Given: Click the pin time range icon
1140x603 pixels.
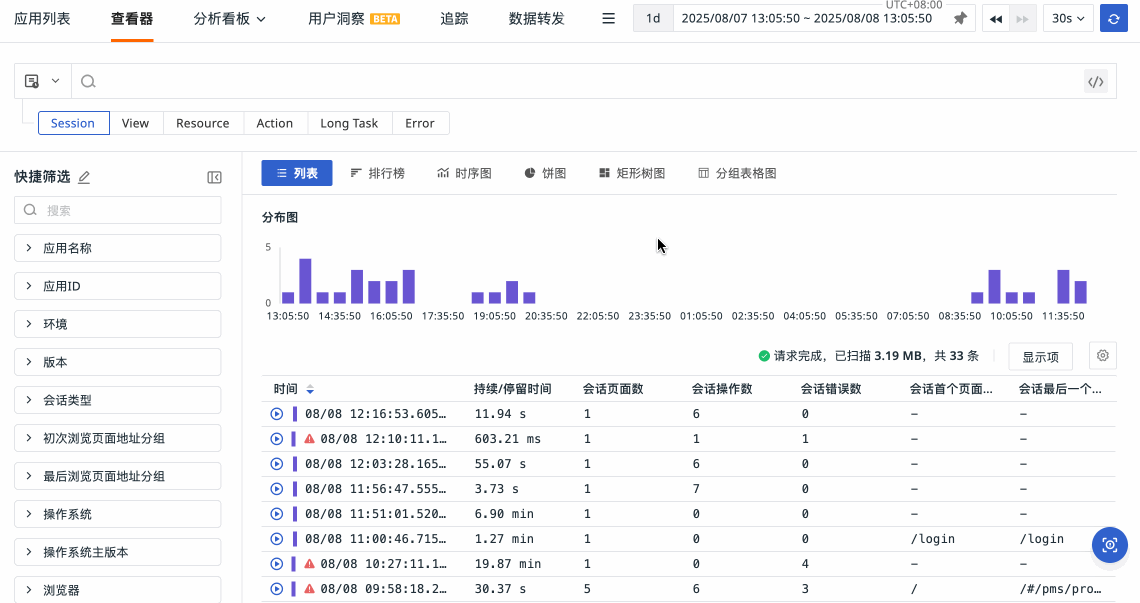Looking at the screenshot, I should pyautogui.click(x=960, y=18).
